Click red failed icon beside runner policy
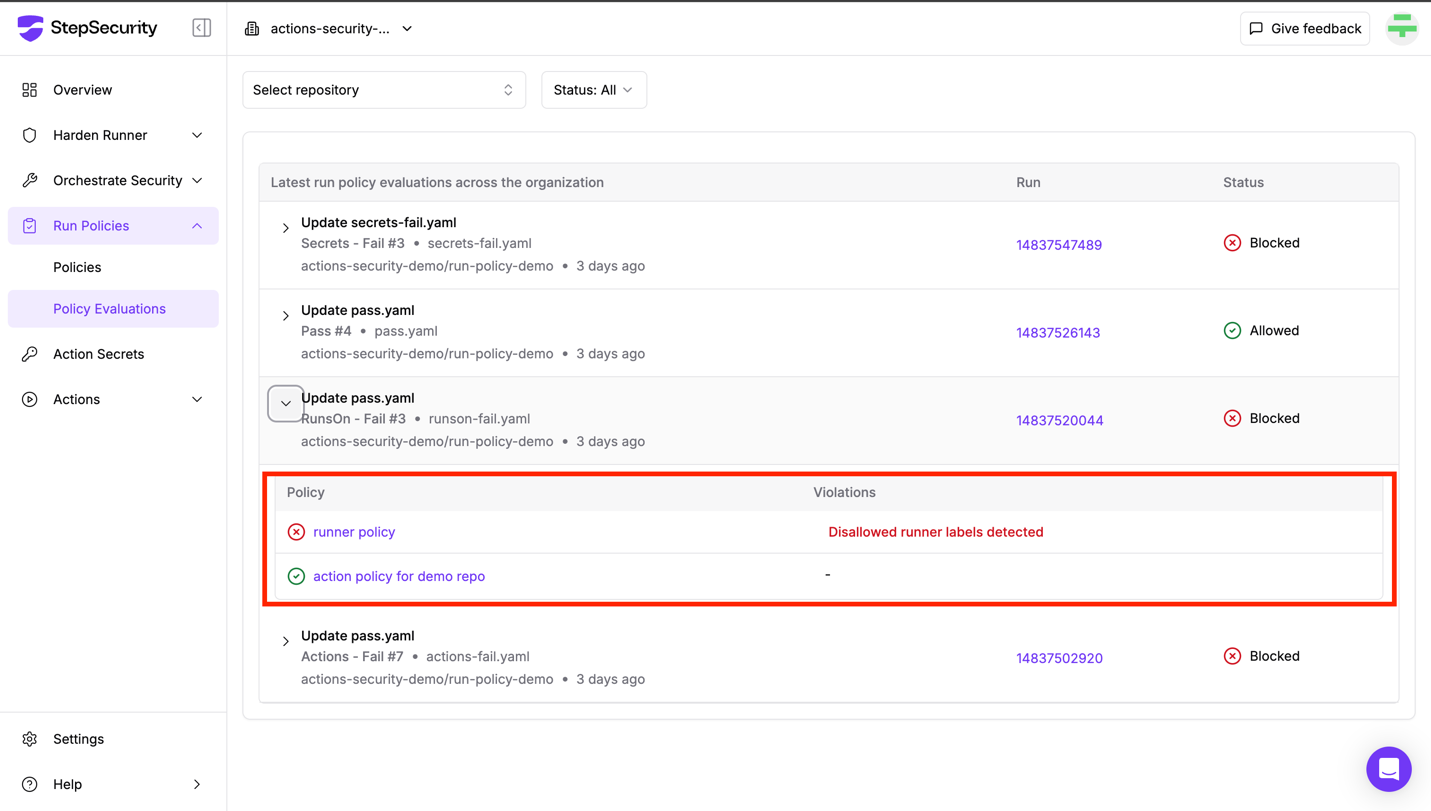This screenshot has height=811, width=1431. coord(296,532)
